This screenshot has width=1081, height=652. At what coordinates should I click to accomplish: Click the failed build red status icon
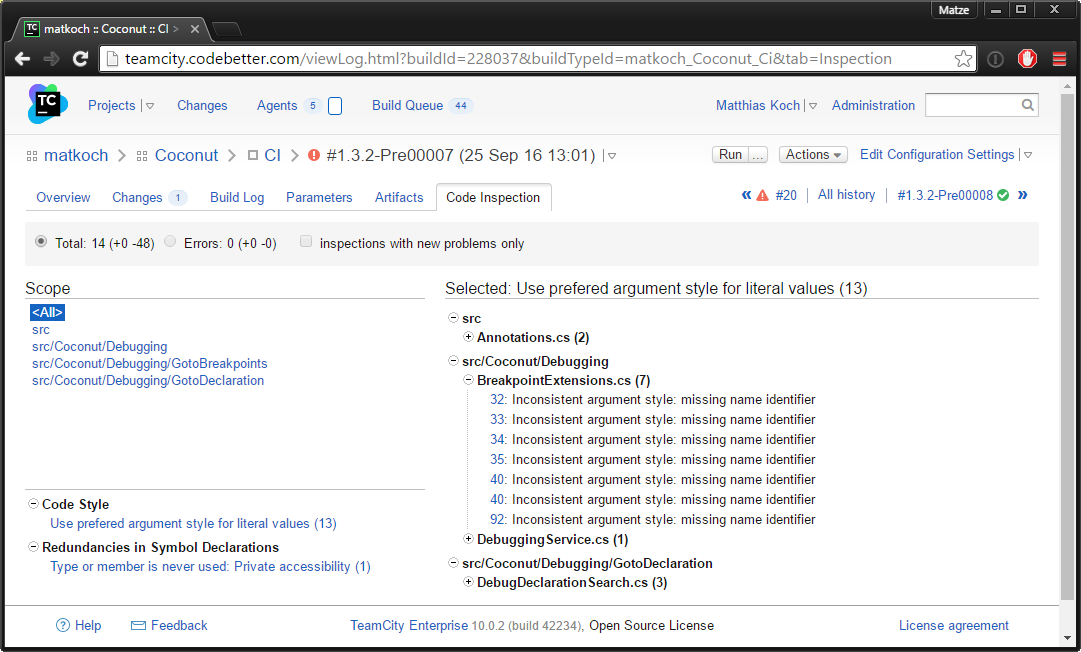314,155
